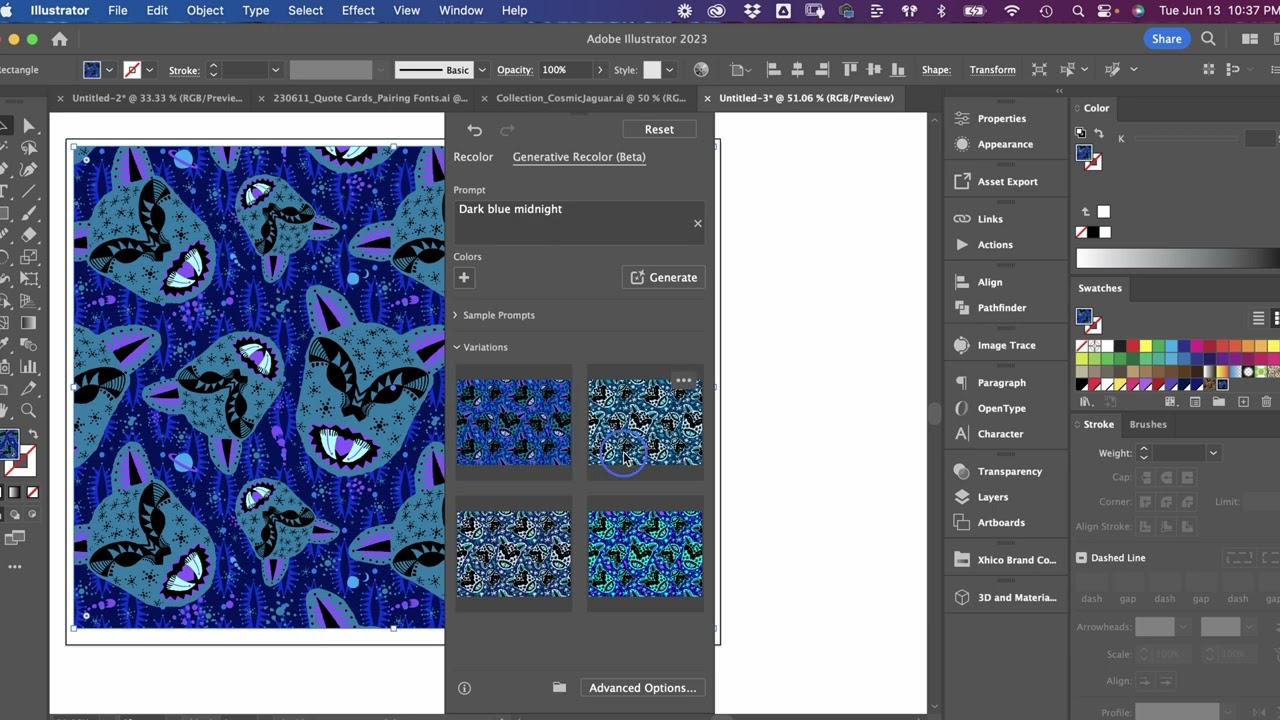Screen dimensions: 1280x720
Task: Switch to the Untitled-2 document tab
Action: pyautogui.click(x=157, y=98)
